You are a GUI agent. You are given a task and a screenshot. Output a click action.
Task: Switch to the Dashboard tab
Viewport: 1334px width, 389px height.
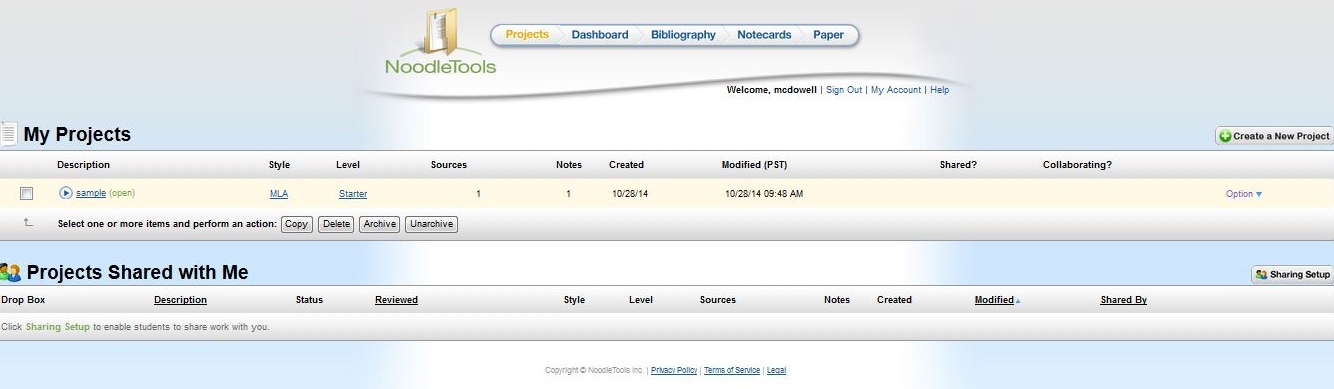click(600, 35)
